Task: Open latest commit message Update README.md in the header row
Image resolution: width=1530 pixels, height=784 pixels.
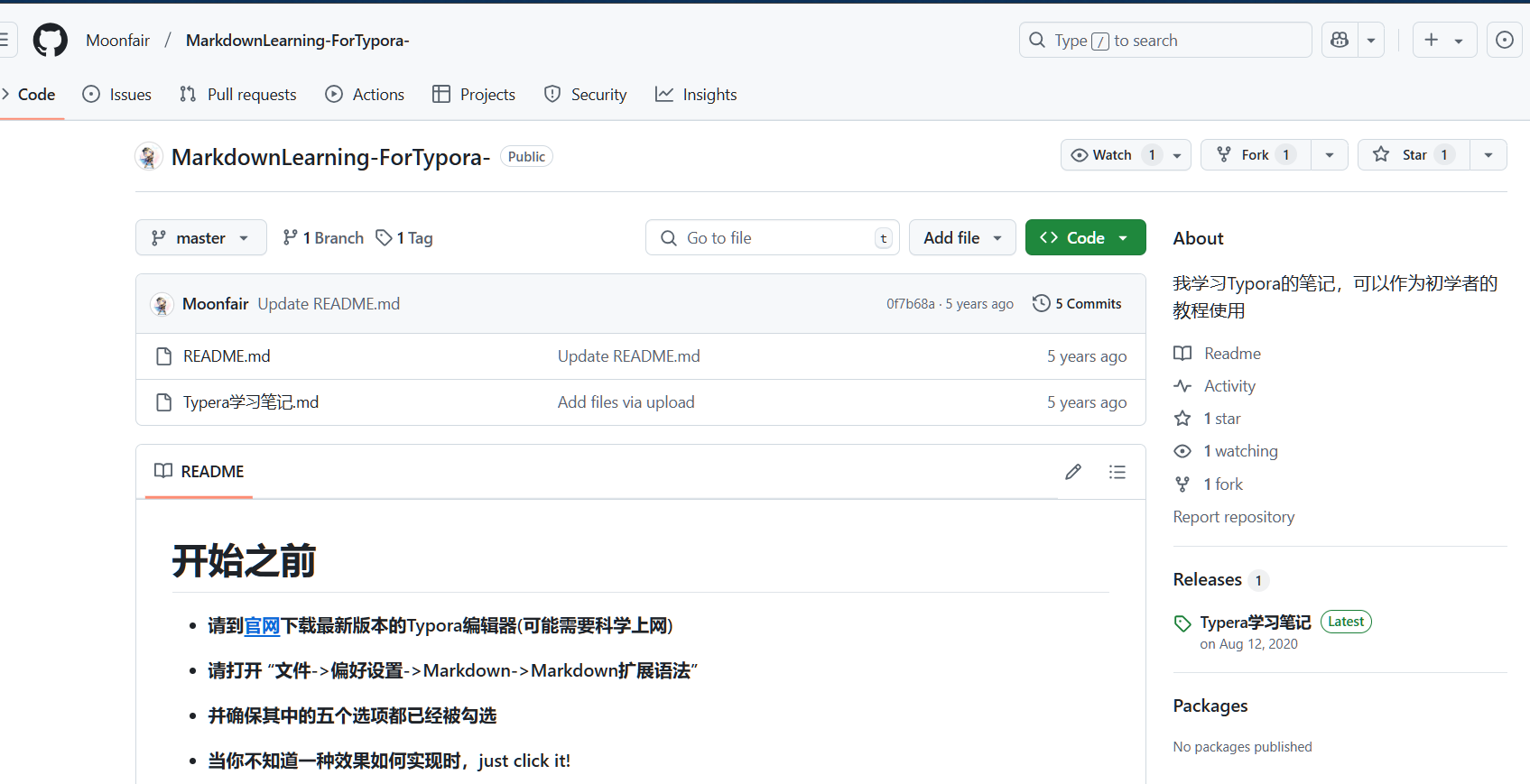Action: [x=329, y=304]
